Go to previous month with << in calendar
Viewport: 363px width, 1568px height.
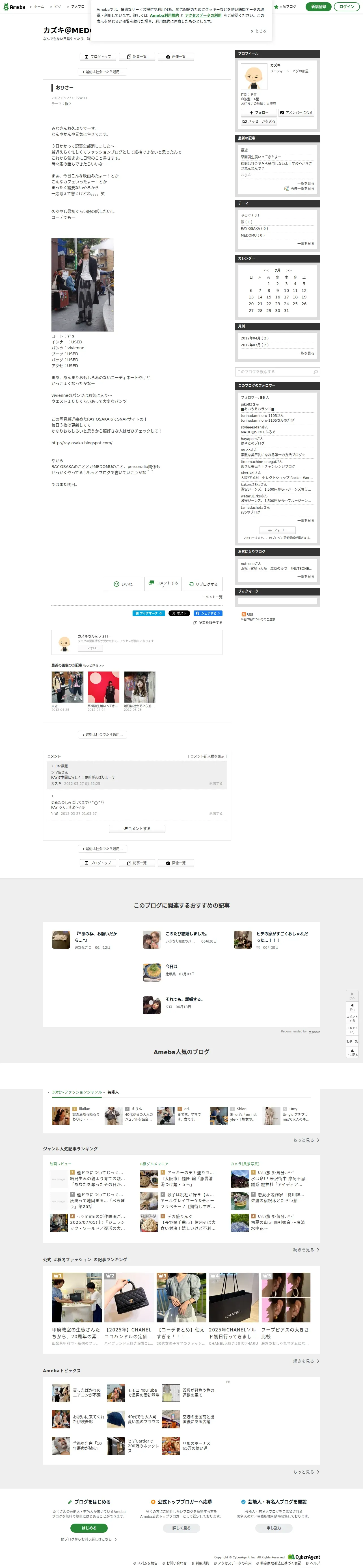tap(266, 270)
